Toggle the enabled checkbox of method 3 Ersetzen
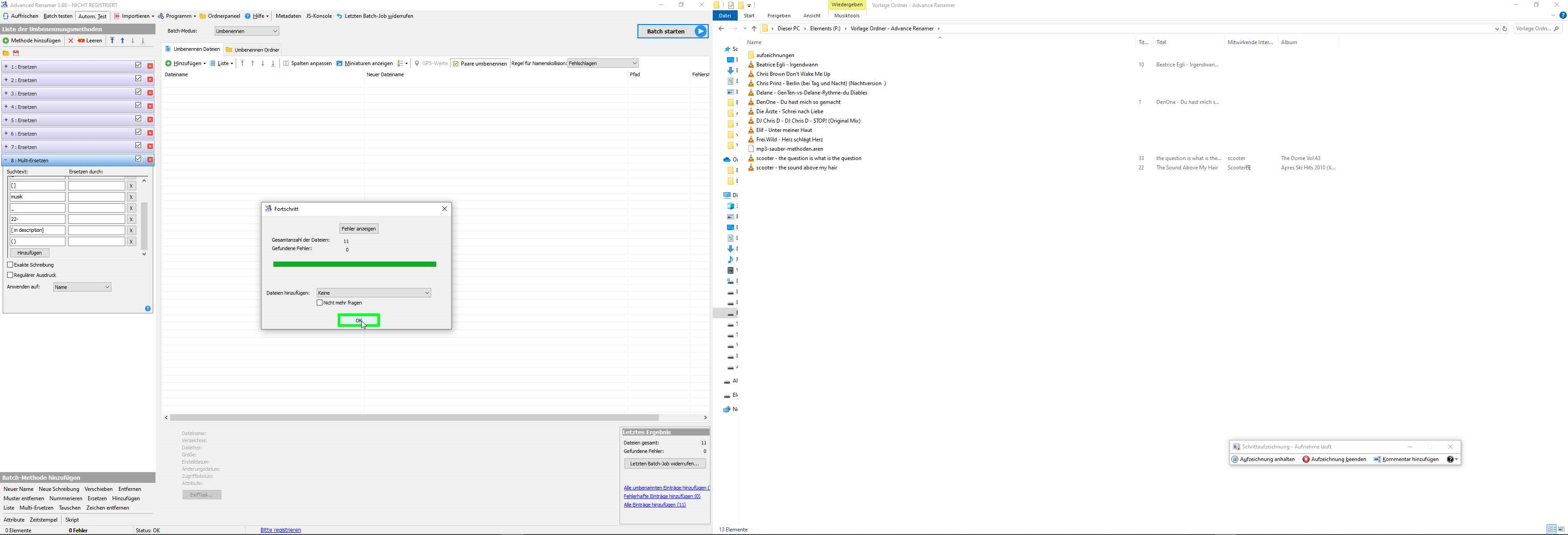The height and width of the screenshot is (535, 1568). (x=138, y=92)
